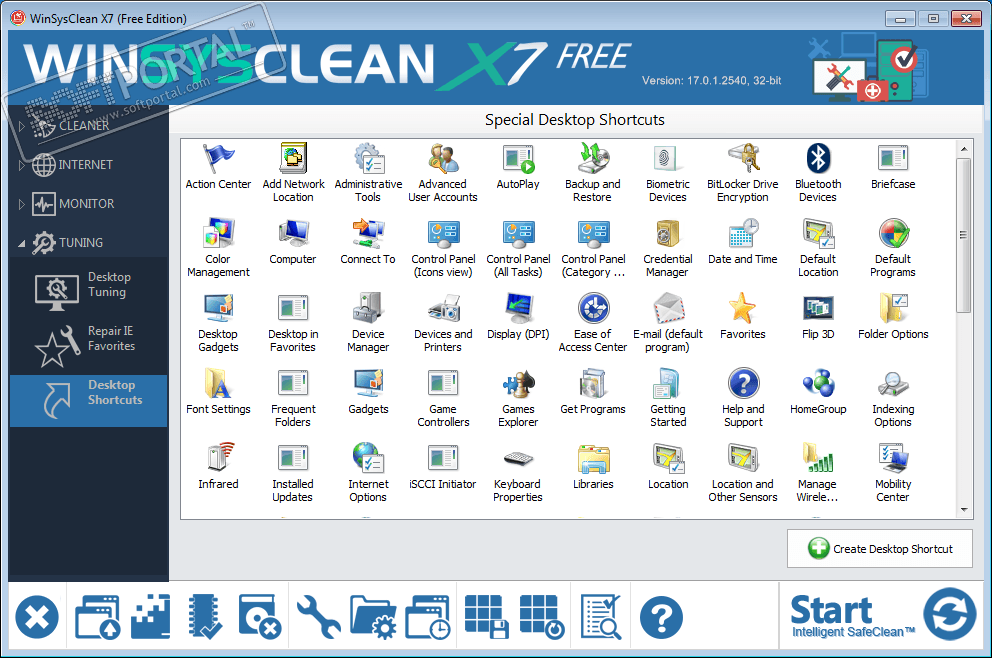This screenshot has width=992, height=658.
Task: Select the AutoPlay shortcut icon
Action: coord(518,166)
